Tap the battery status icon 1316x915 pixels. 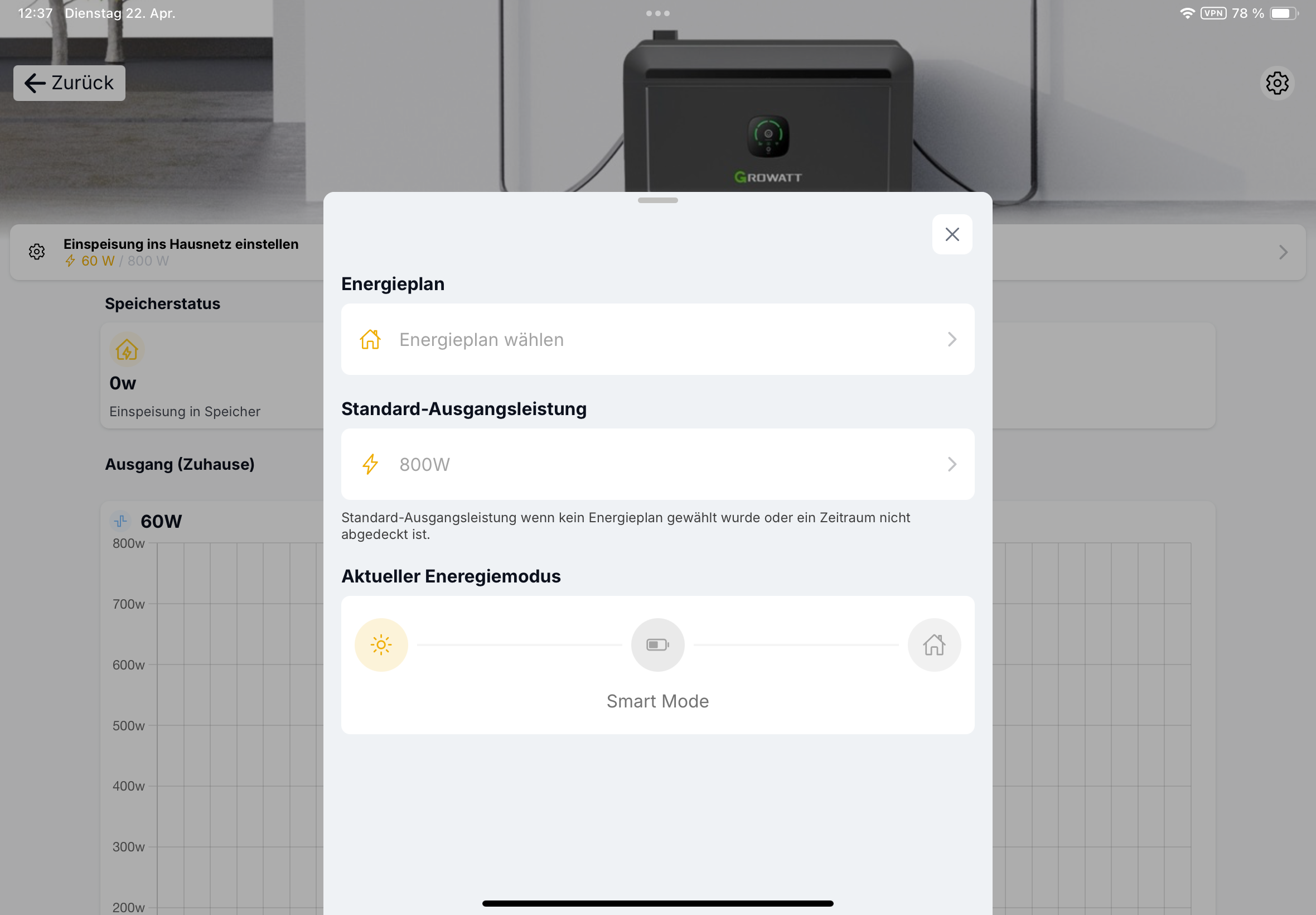coord(1283,13)
